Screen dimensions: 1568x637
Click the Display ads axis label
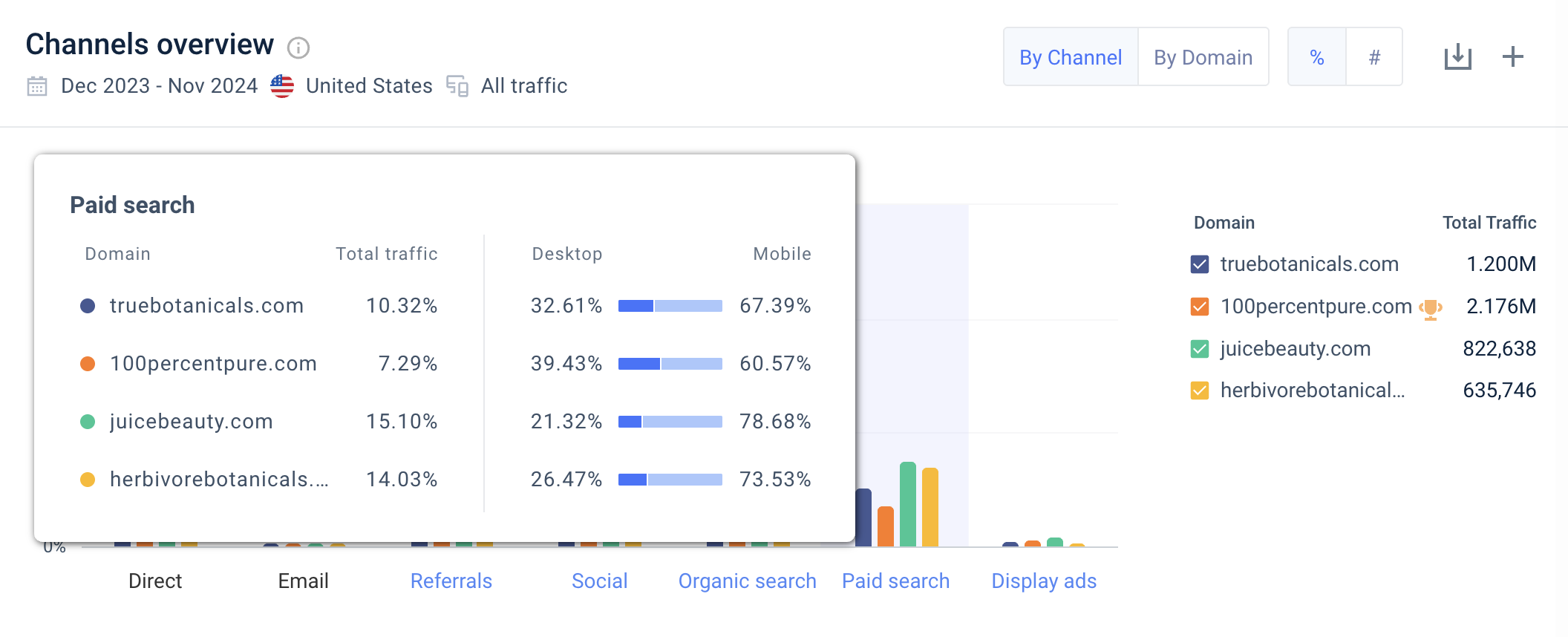(1043, 581)
